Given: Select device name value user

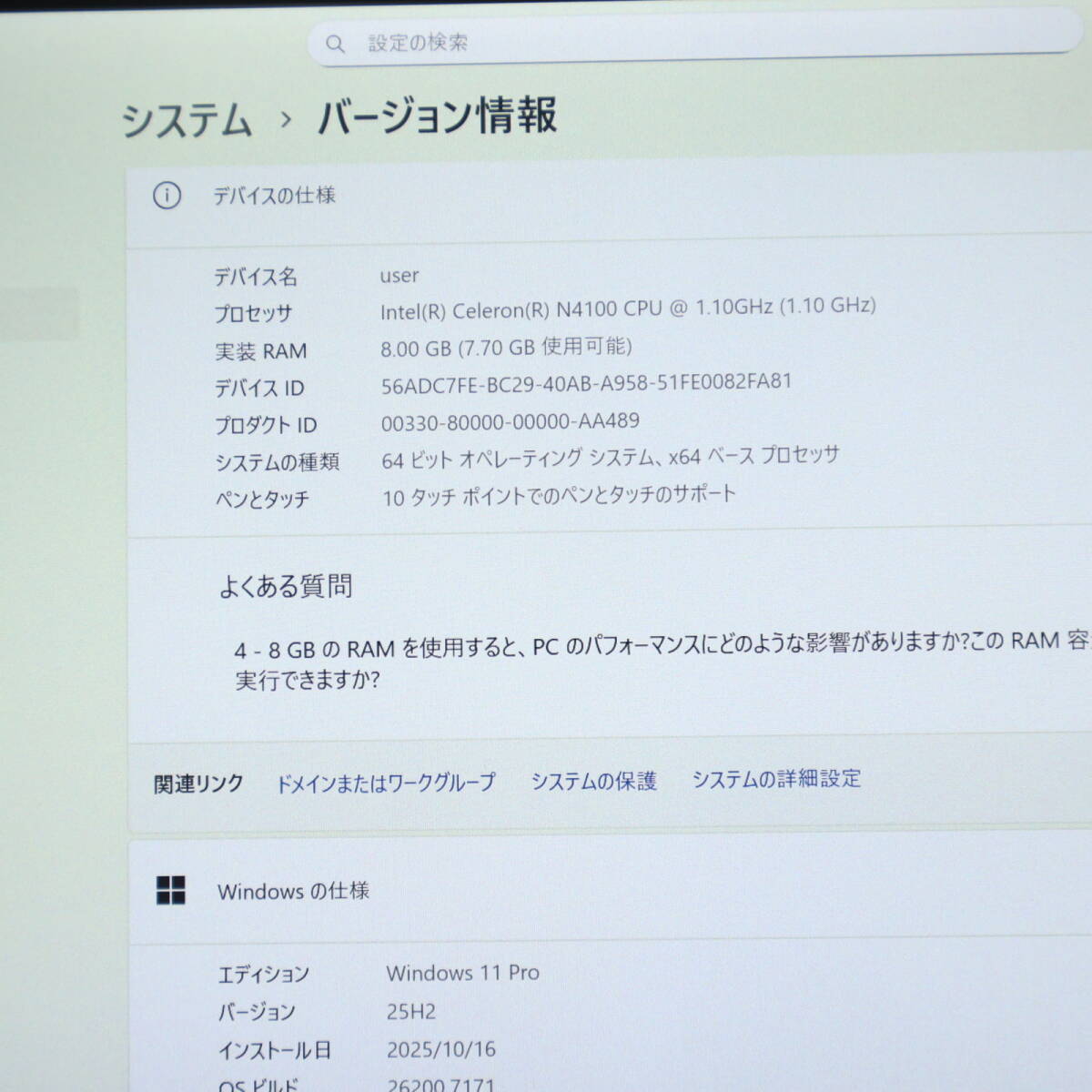Looking at the screenshot, I should [399, 275].
